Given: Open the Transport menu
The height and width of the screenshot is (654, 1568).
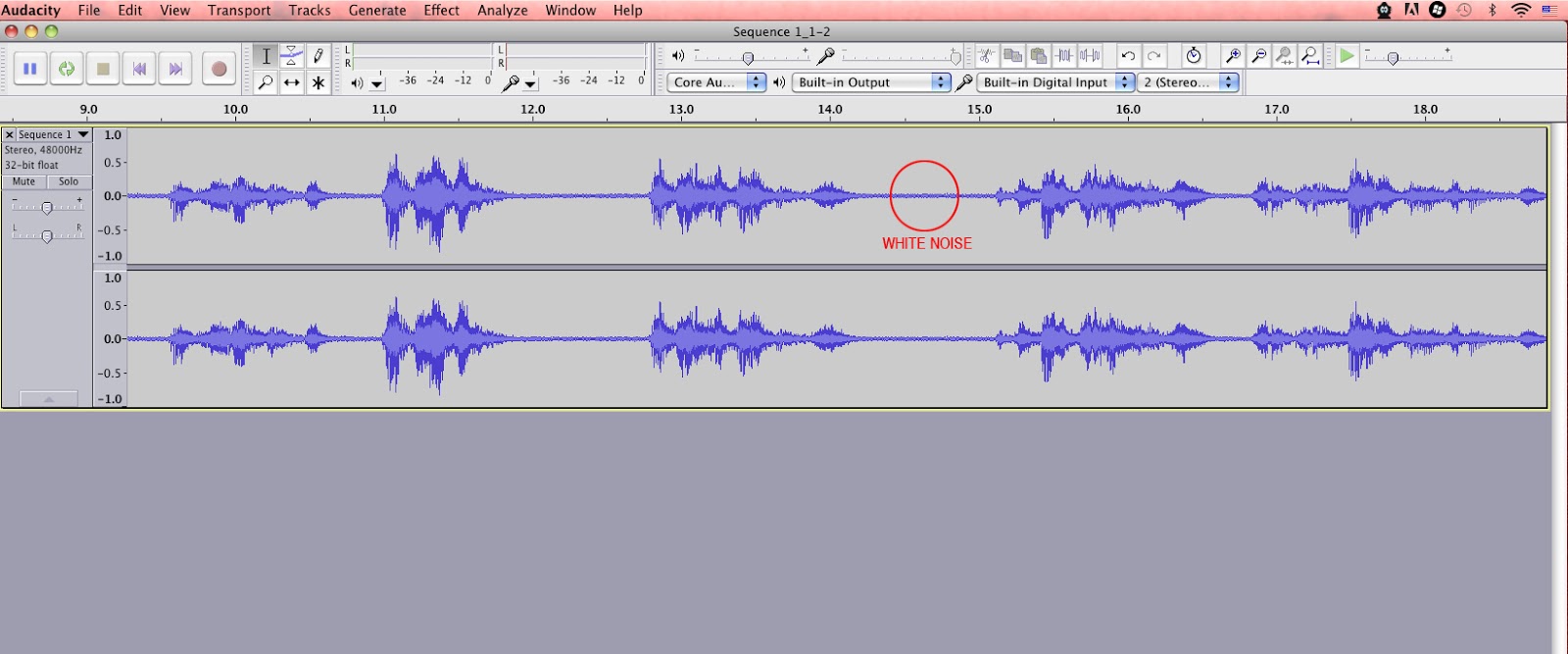Looking at the screenshot, I should click(239, 10).
